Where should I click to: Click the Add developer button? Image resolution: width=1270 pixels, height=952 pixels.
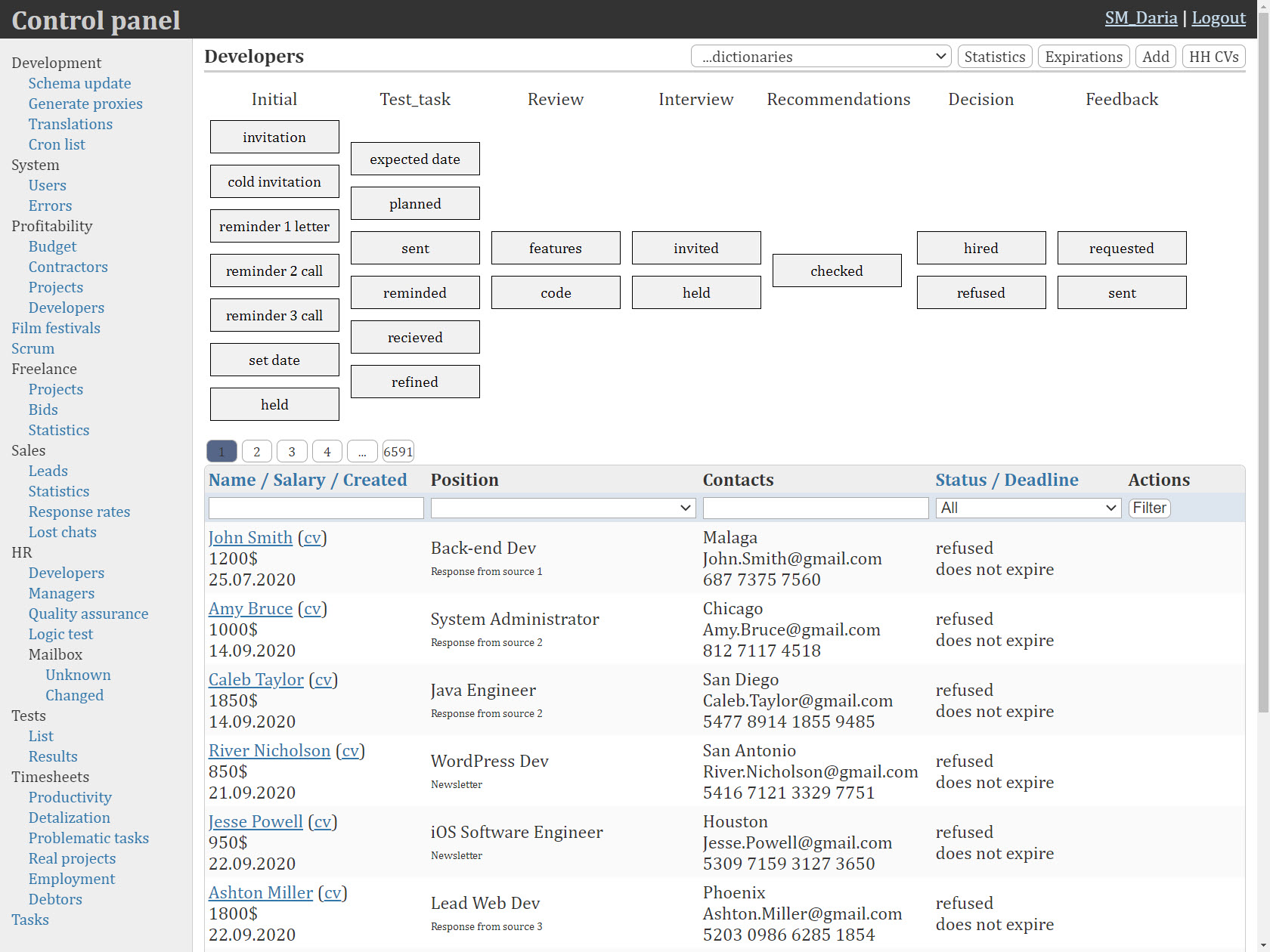(1155, 57)
